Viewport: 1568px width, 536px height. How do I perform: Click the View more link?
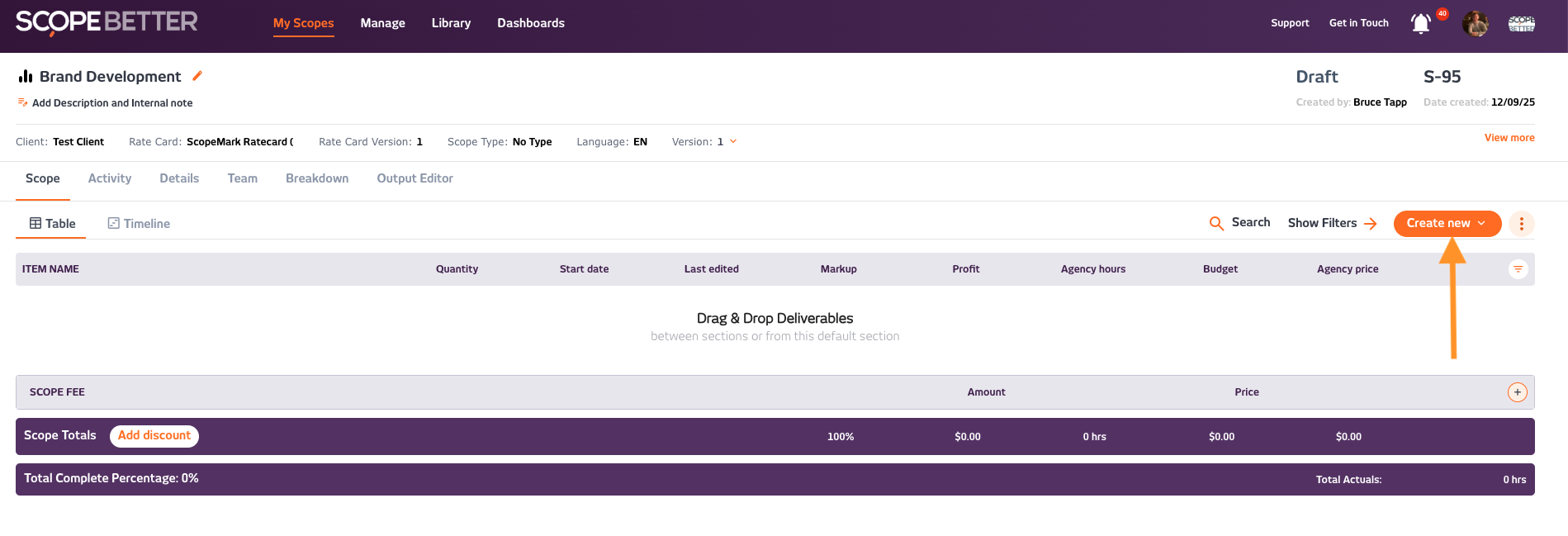1509,138
